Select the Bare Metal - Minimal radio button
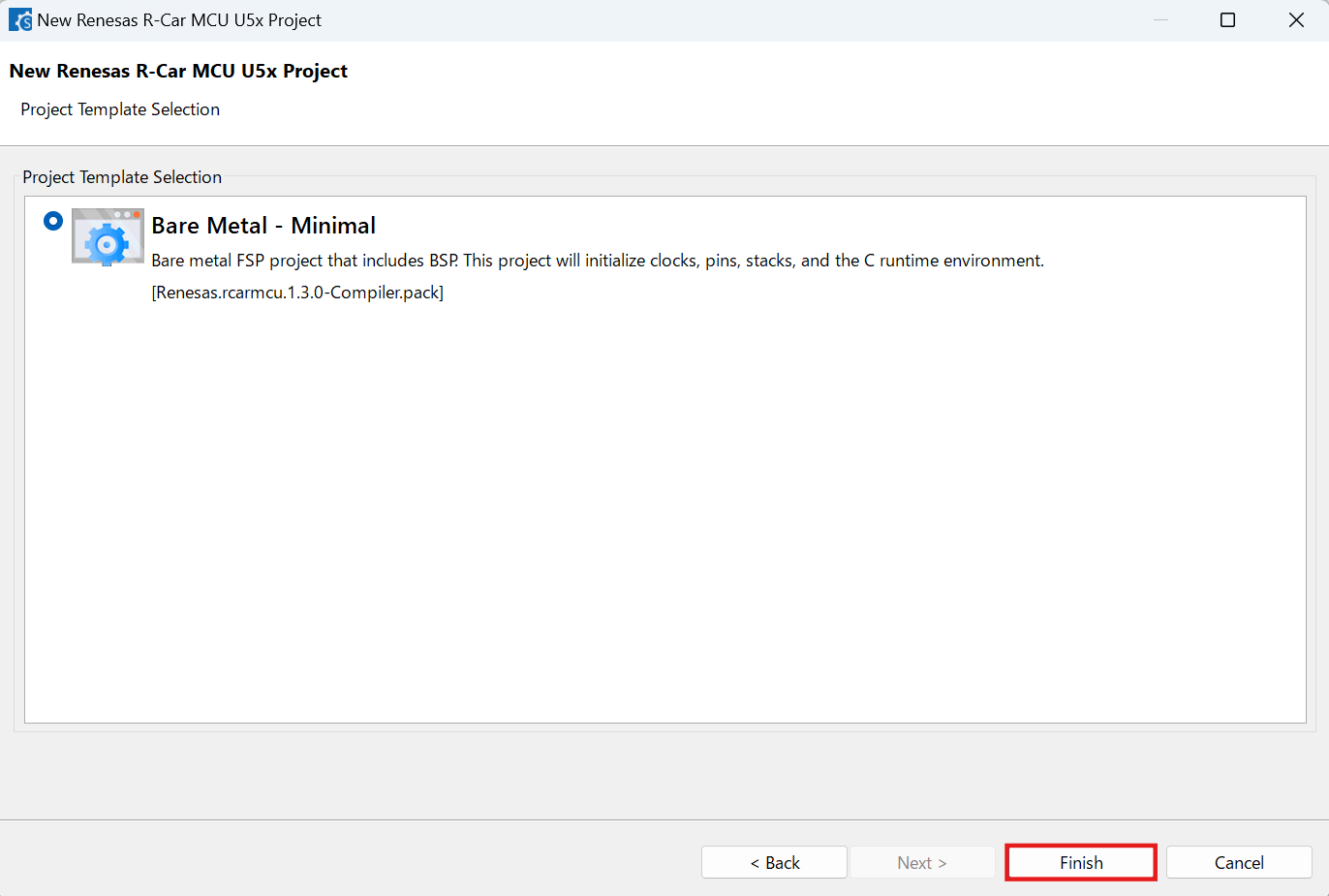This screenshot has width=1329, height=896. click(x=53, y=221)
